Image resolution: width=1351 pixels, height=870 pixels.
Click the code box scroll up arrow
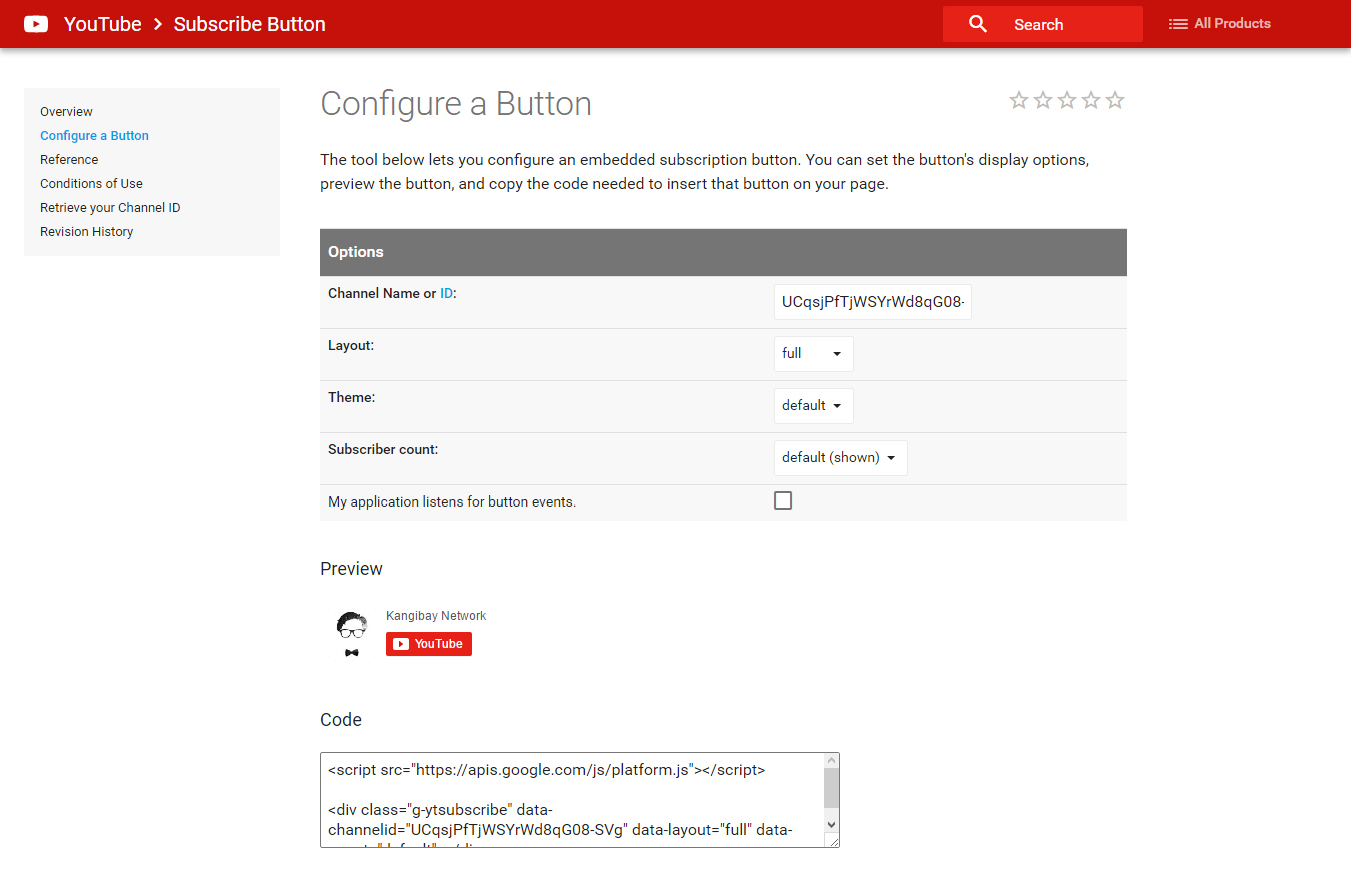tap(831, 761)
